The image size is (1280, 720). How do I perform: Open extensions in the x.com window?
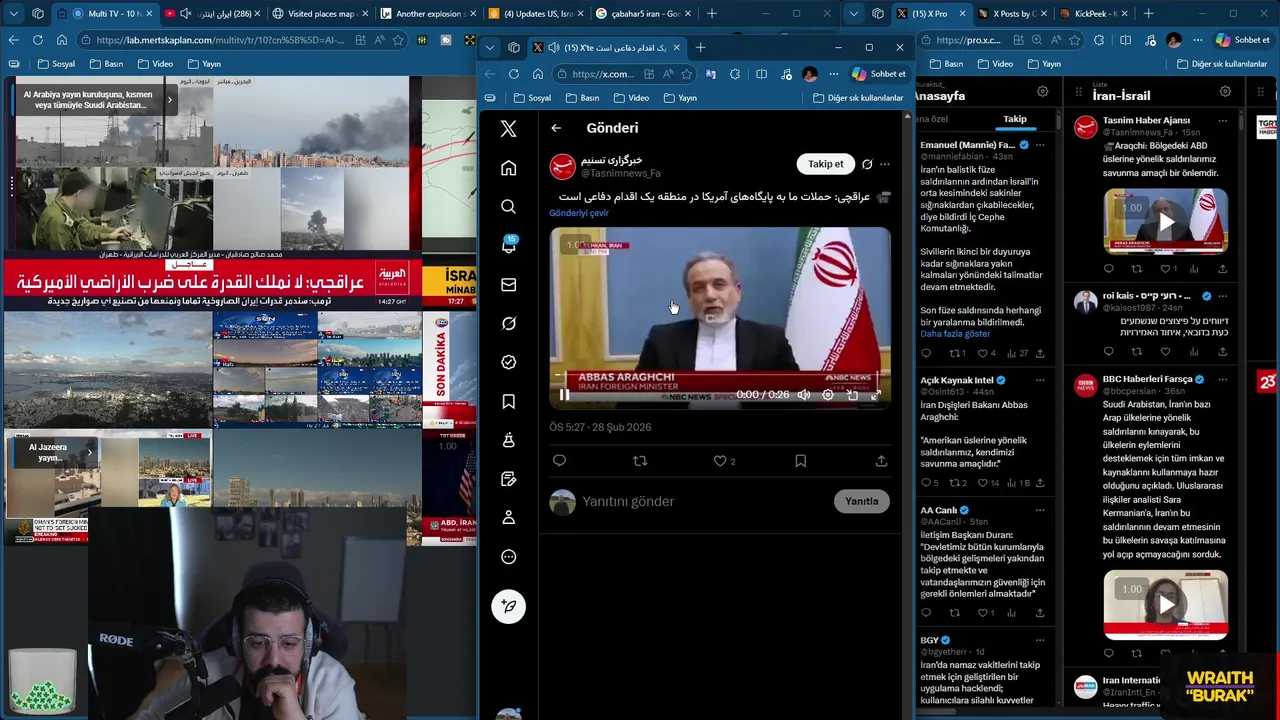735,73
